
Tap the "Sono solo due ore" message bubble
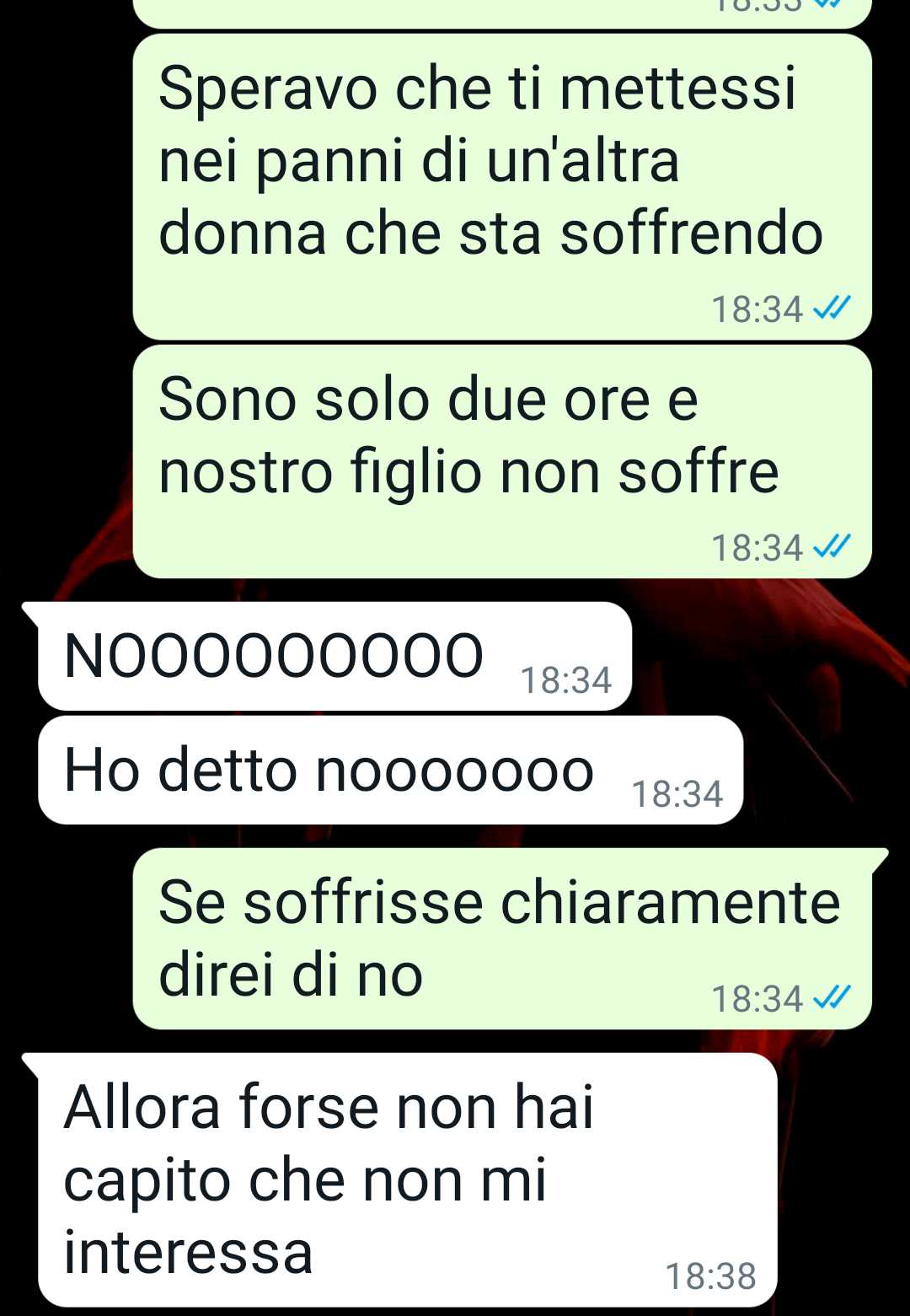tap(502, 461)
